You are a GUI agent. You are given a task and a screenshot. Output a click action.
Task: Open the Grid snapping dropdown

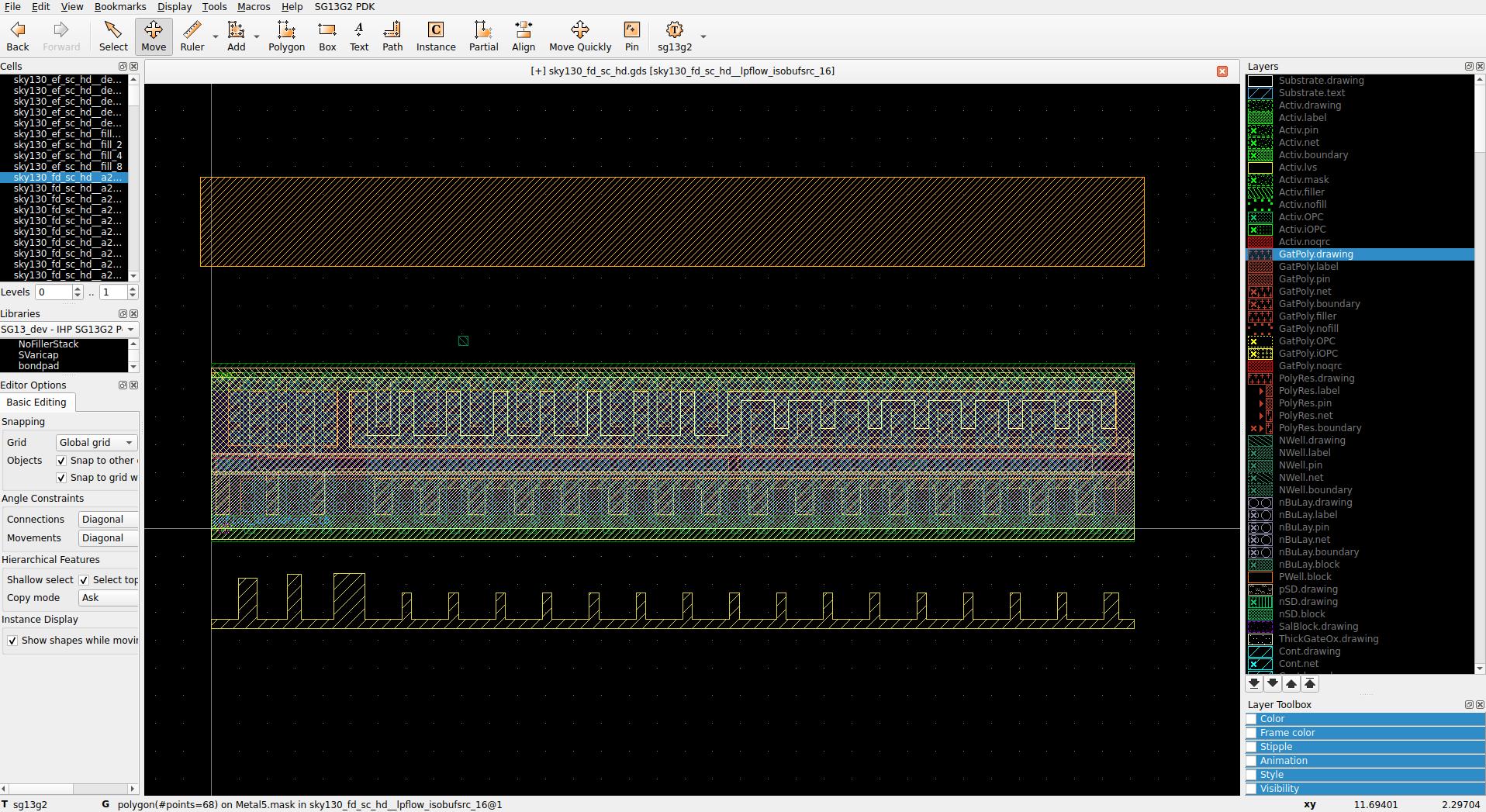[96, 442]
